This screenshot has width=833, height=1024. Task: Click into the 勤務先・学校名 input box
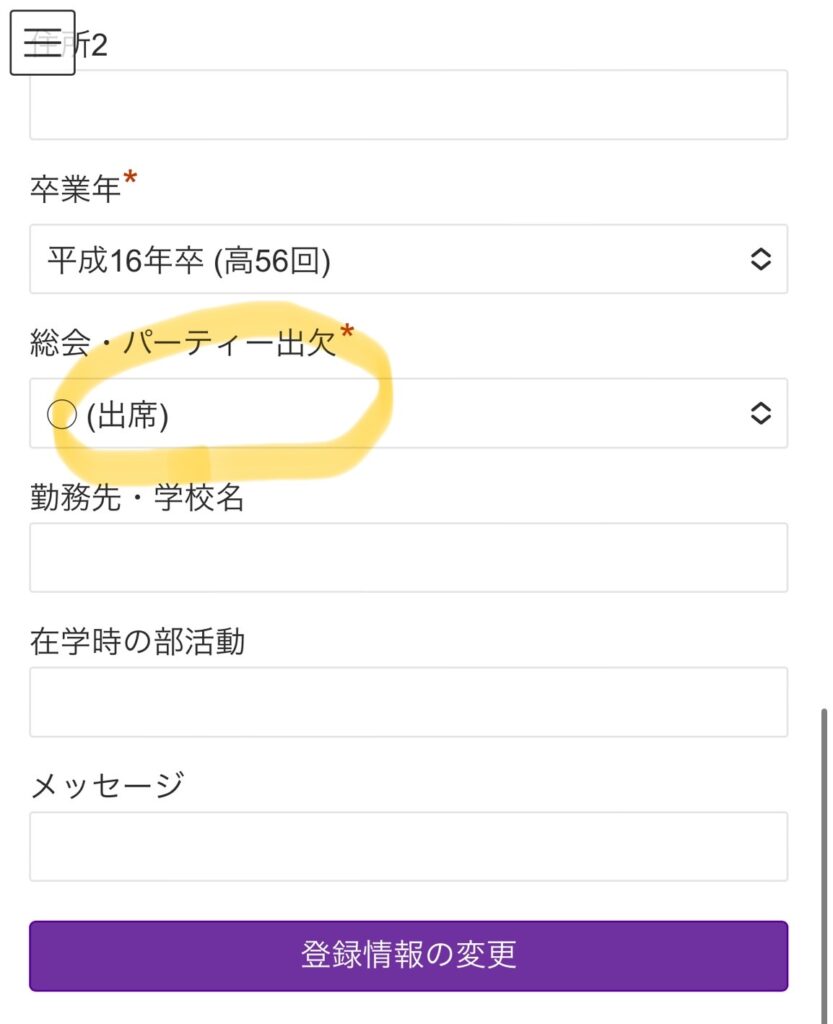(x=408, y=557)
